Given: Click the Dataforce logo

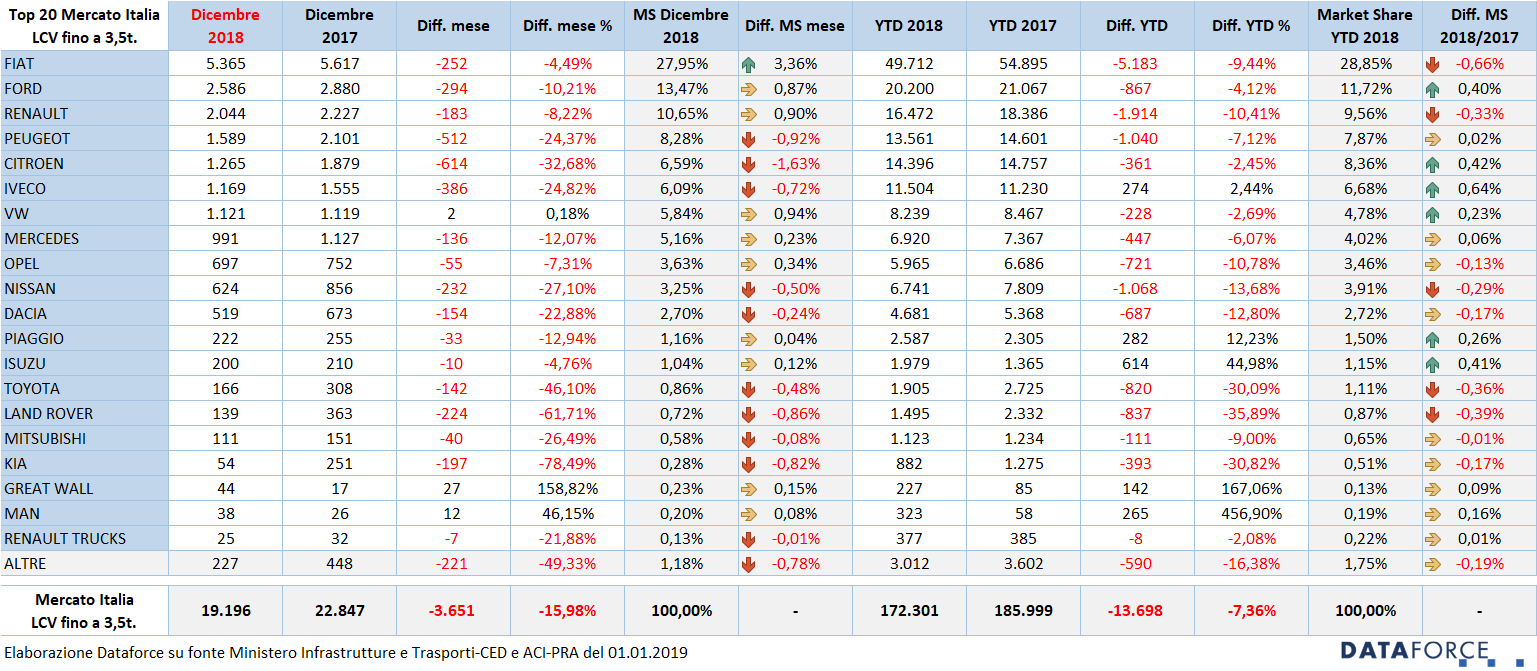Looking at the screenshot, I should coord(1431,651).
